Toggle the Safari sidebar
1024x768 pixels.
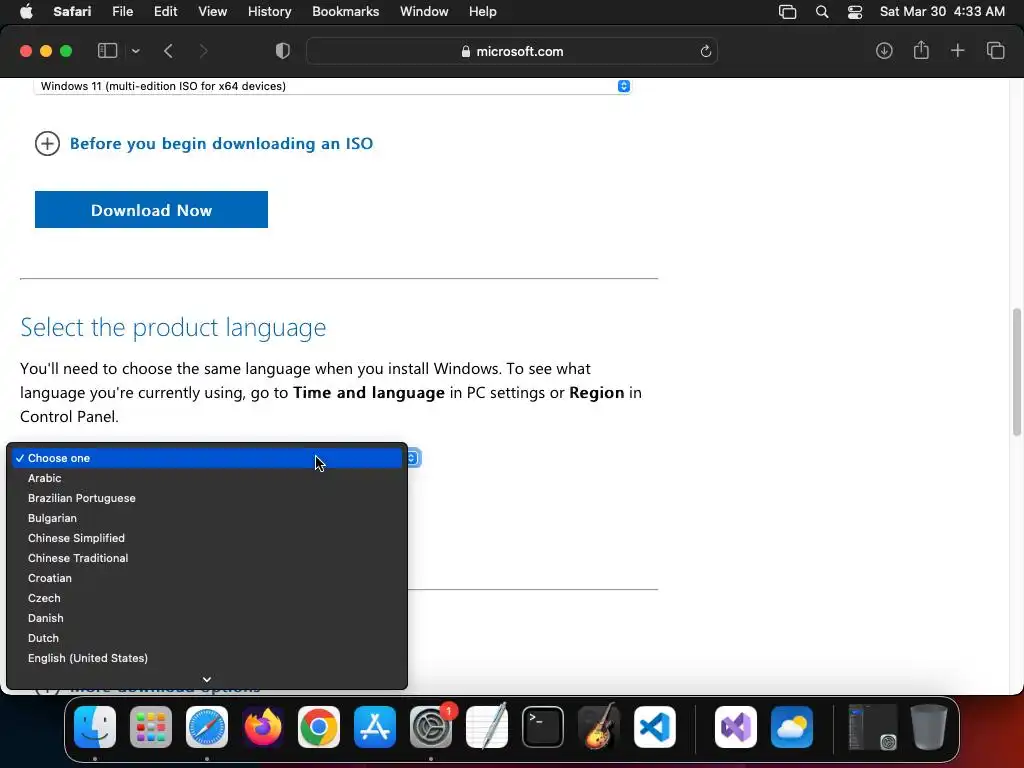[107, 51]
